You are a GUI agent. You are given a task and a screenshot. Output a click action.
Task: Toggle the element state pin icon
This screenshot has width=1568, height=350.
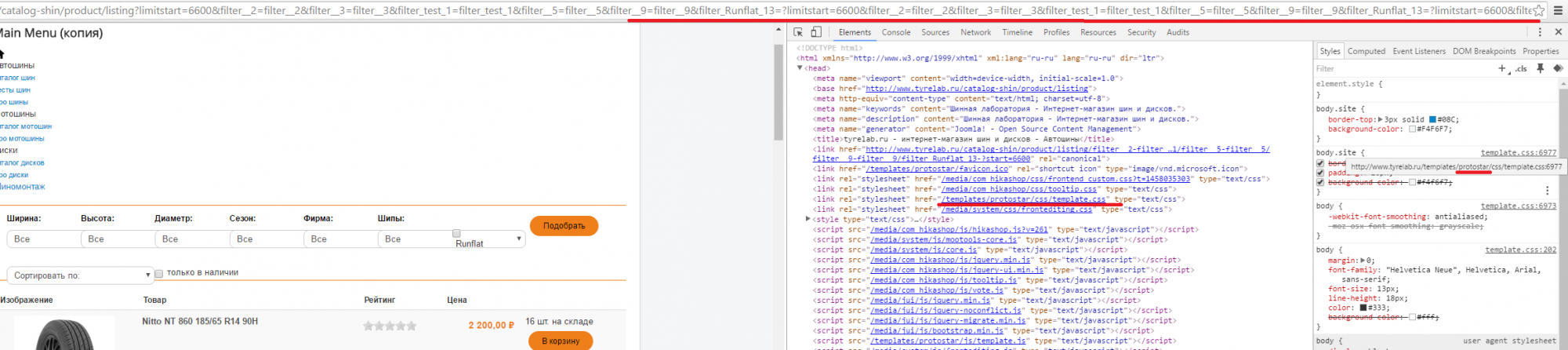tap(1541, 68)
